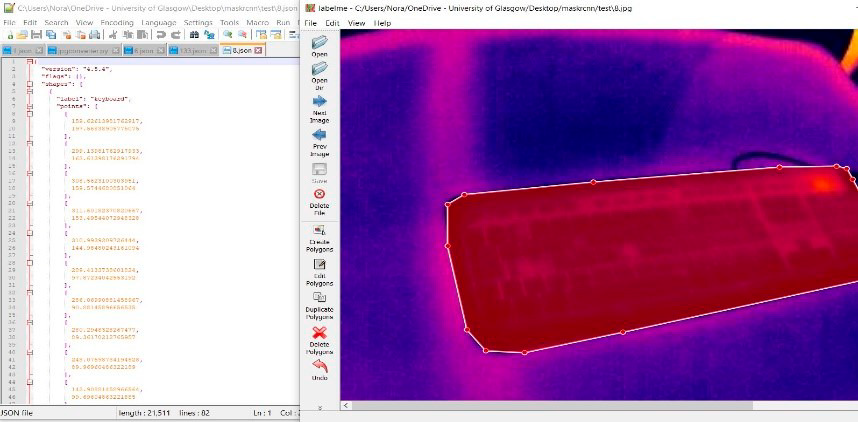This screenshot has height=422, width=858.
Task: Click Delete Polygons red X in labelme
Action: pyautogui.click(x=320, y=340)
